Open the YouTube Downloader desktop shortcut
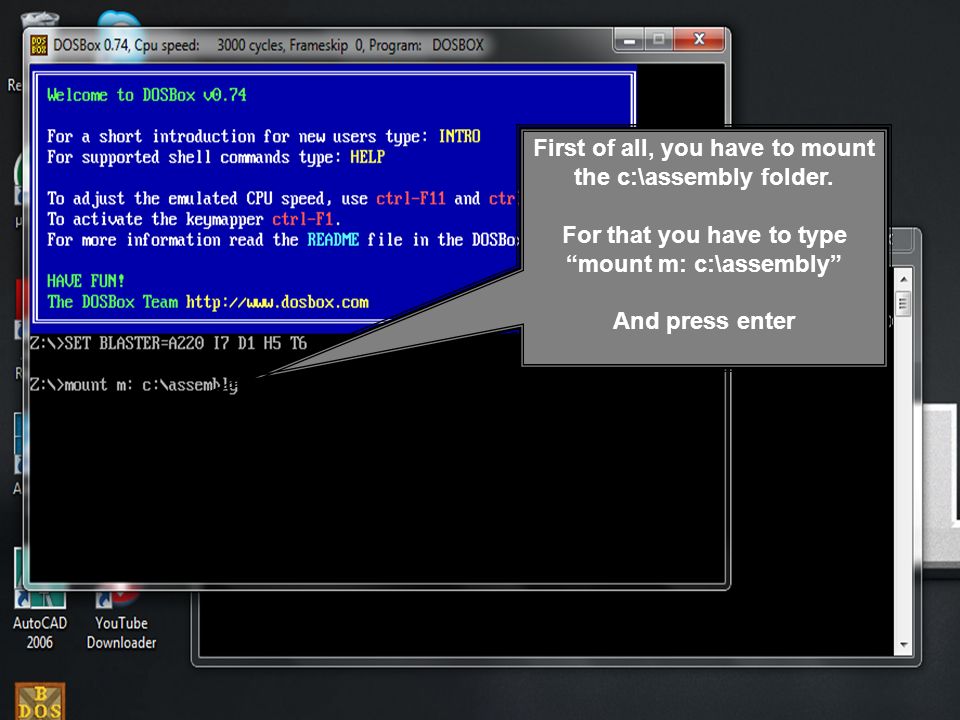The image size is (960, 720). (121, 616)
